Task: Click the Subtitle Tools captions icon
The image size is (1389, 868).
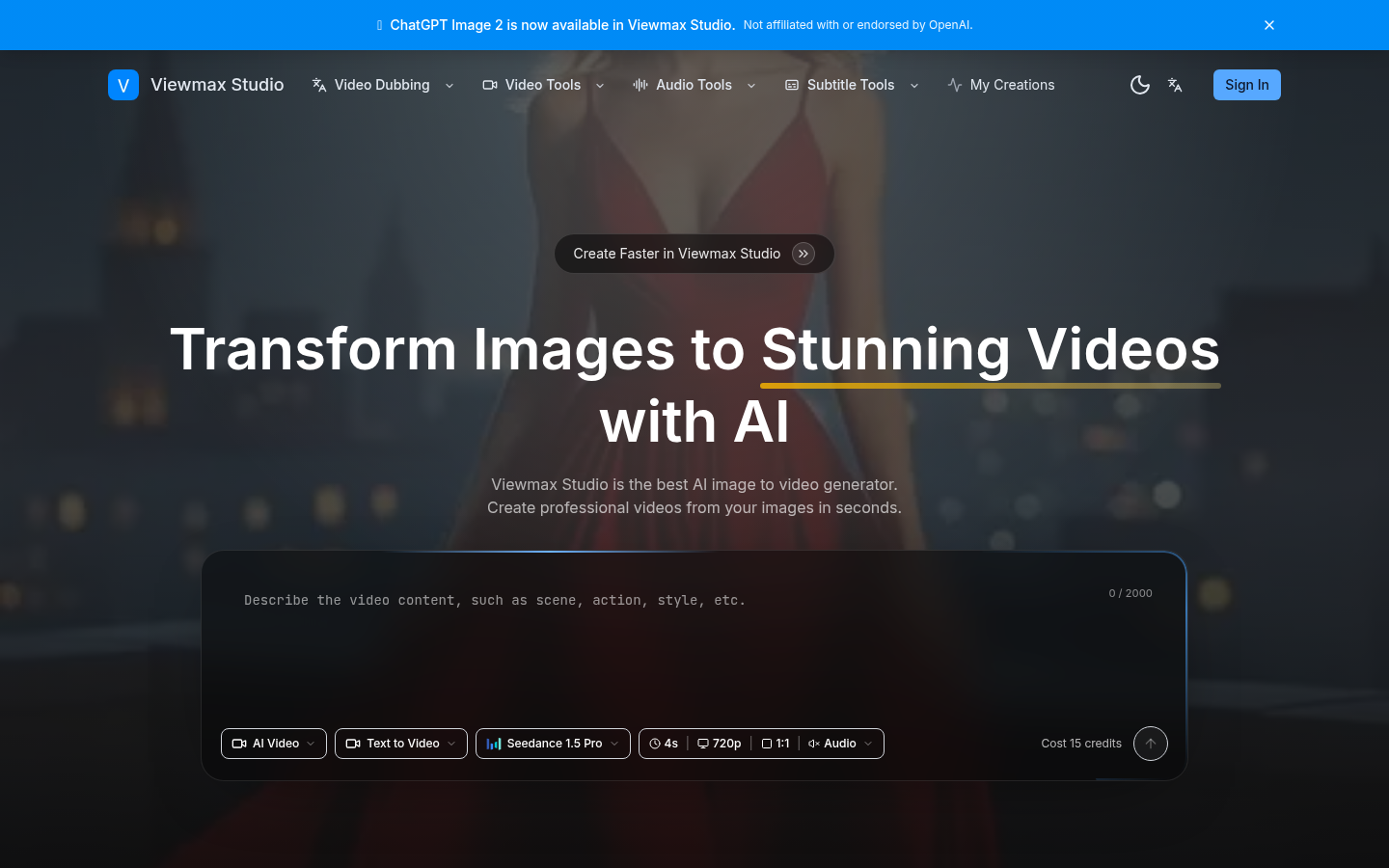Action: click(x=792, y=85)
